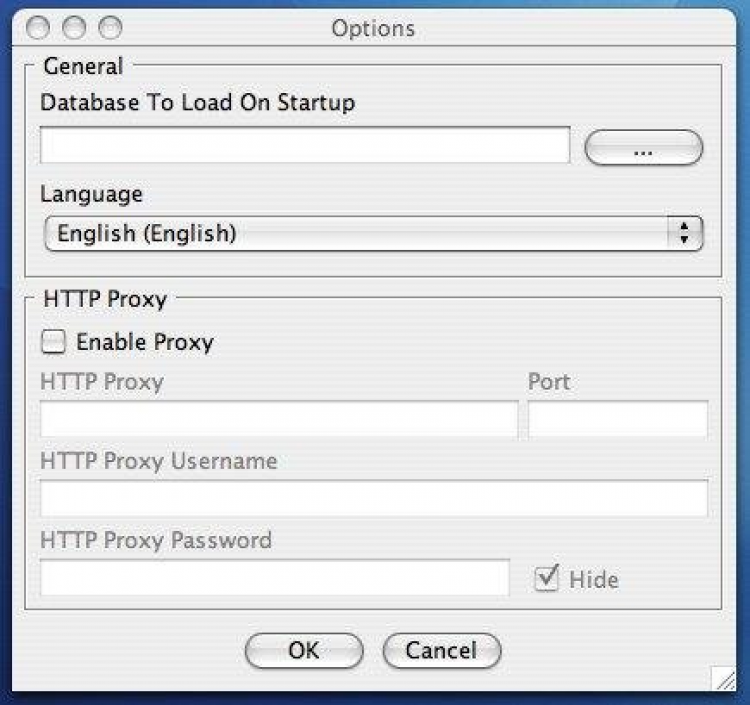Click the HTTP Proxy group box heading
This screenshot has height=705, width=750.
[x=105, y=298]
